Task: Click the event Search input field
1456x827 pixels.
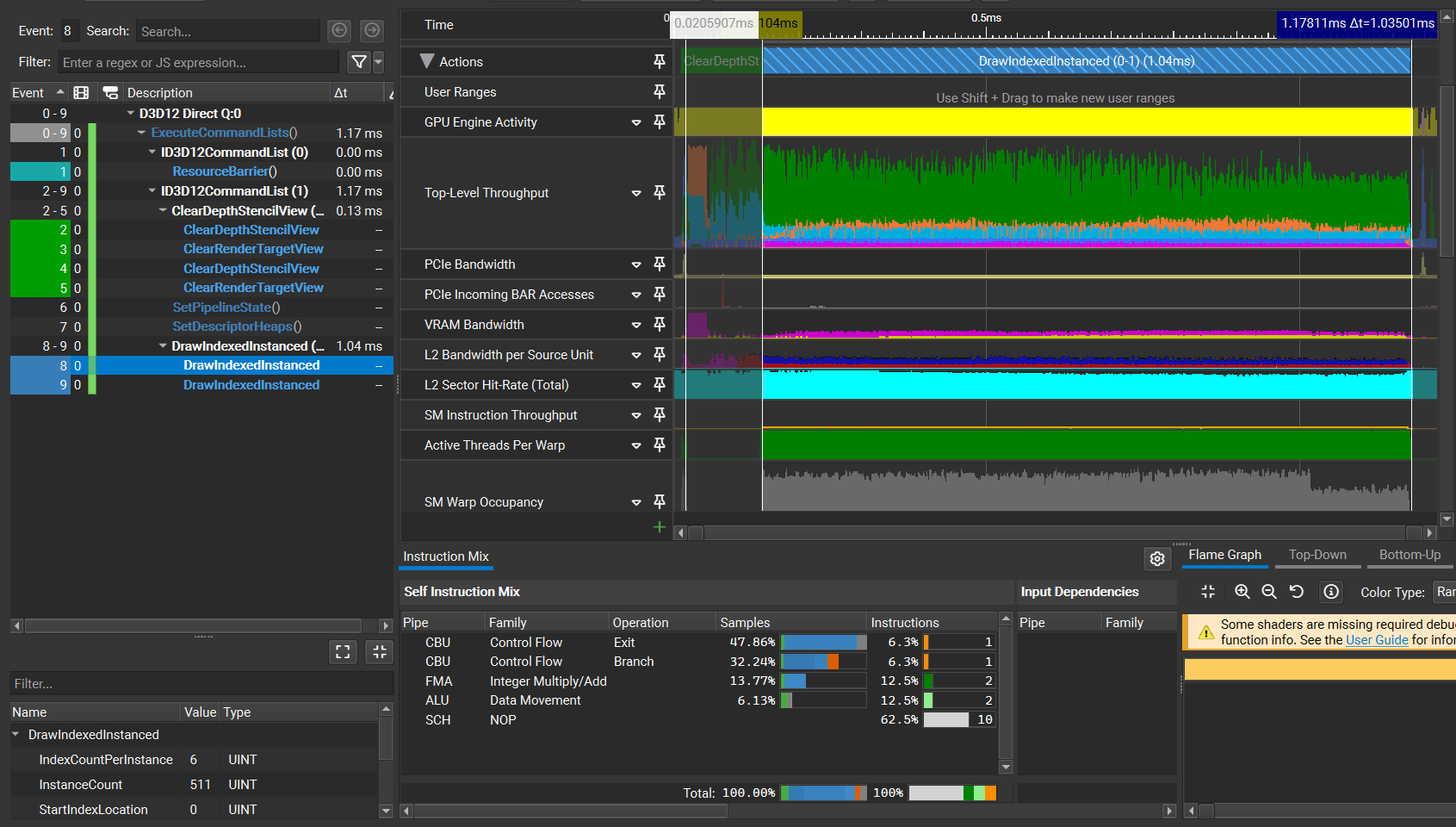Action: pos(228,31)
